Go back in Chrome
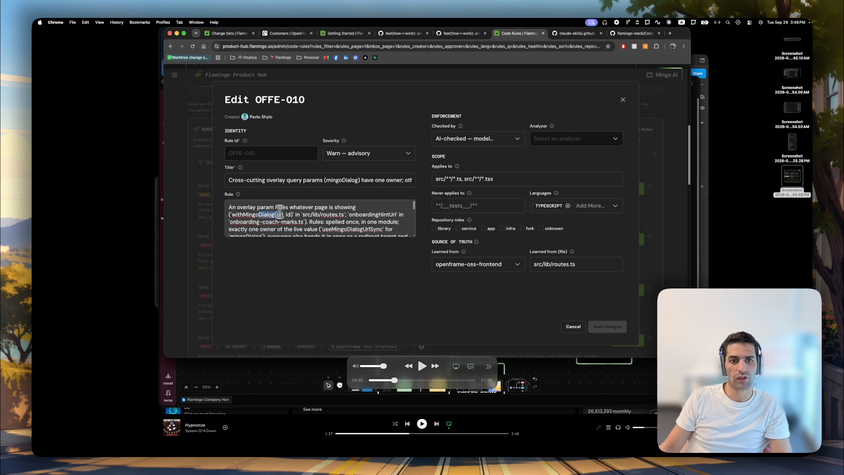The height and width of the screenshot is (475, 844). pos(171,46)
